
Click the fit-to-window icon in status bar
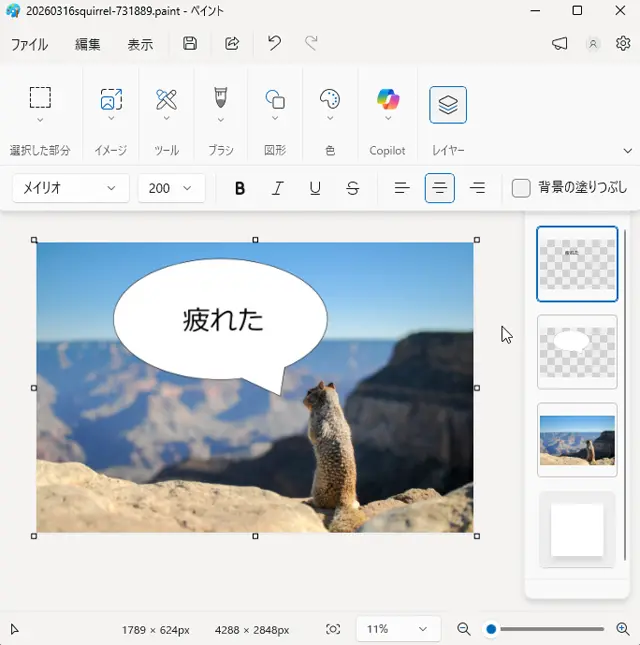pos(333,629)
